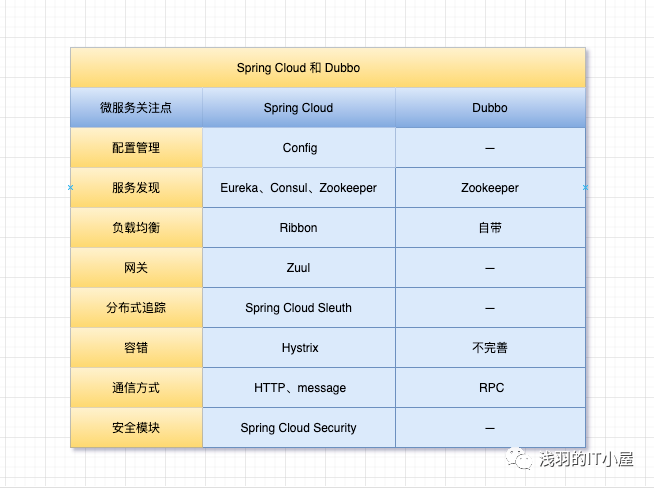Click the right blue connection point marker
The image size is (654, 488).
click(585, 188)
